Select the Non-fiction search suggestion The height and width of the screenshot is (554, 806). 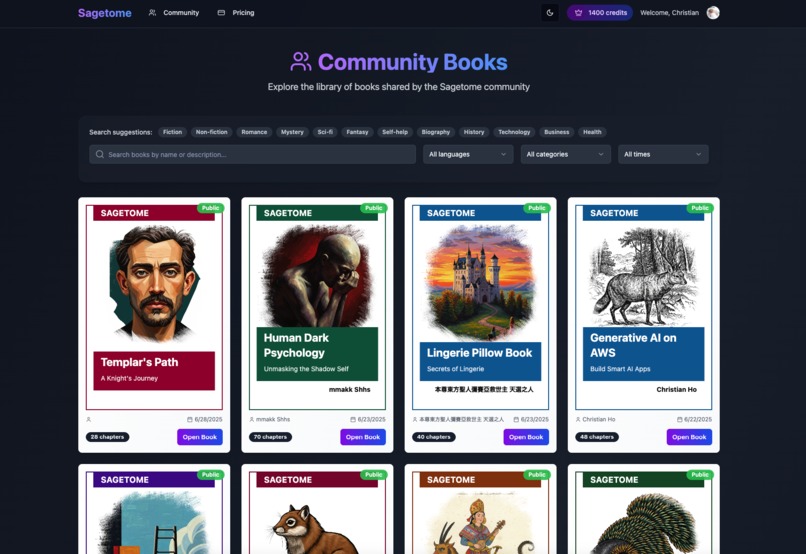[x=211, y=132]
